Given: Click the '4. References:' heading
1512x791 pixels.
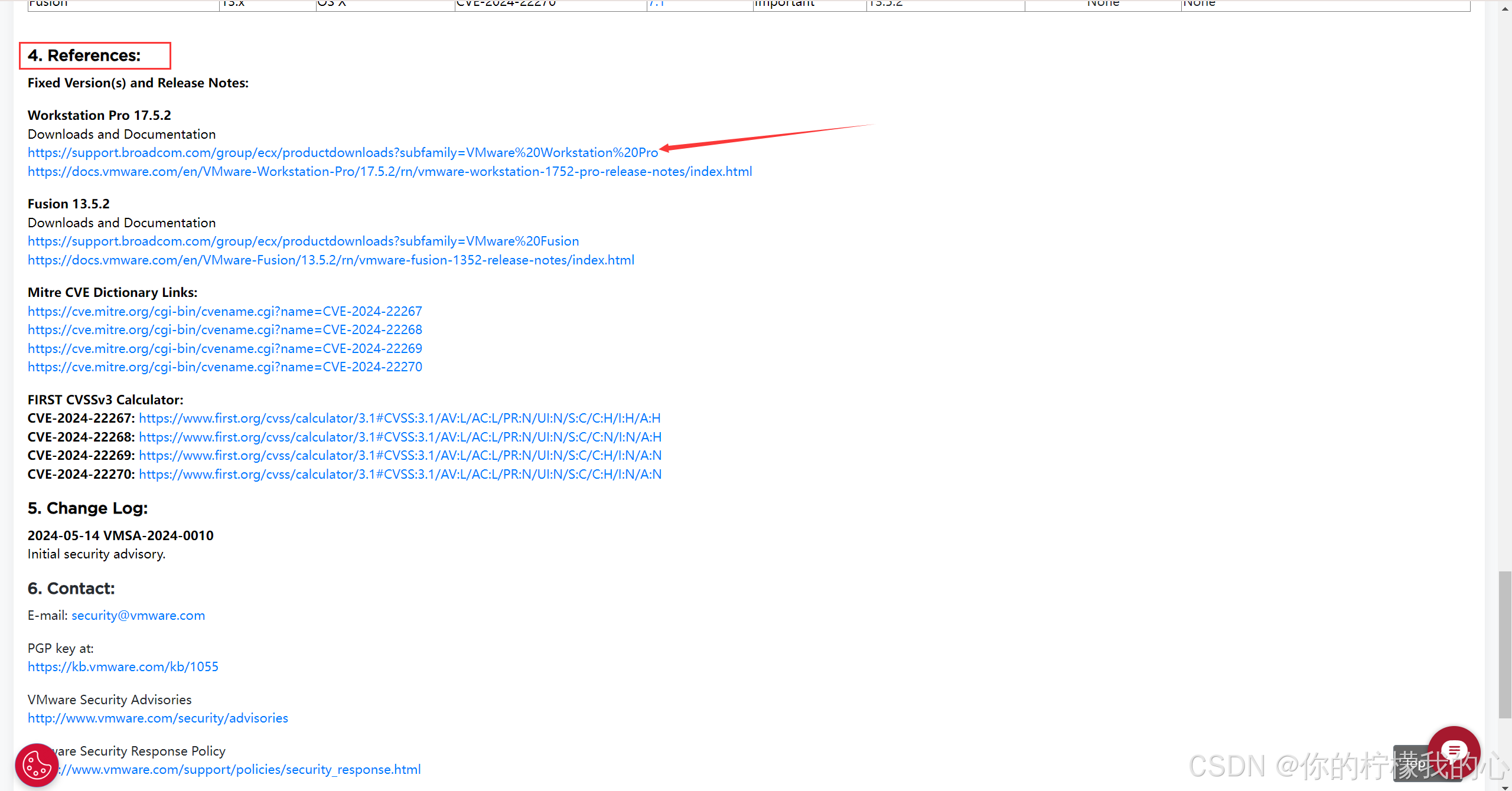Looking at the screenshot, I should tap(84, 55).
